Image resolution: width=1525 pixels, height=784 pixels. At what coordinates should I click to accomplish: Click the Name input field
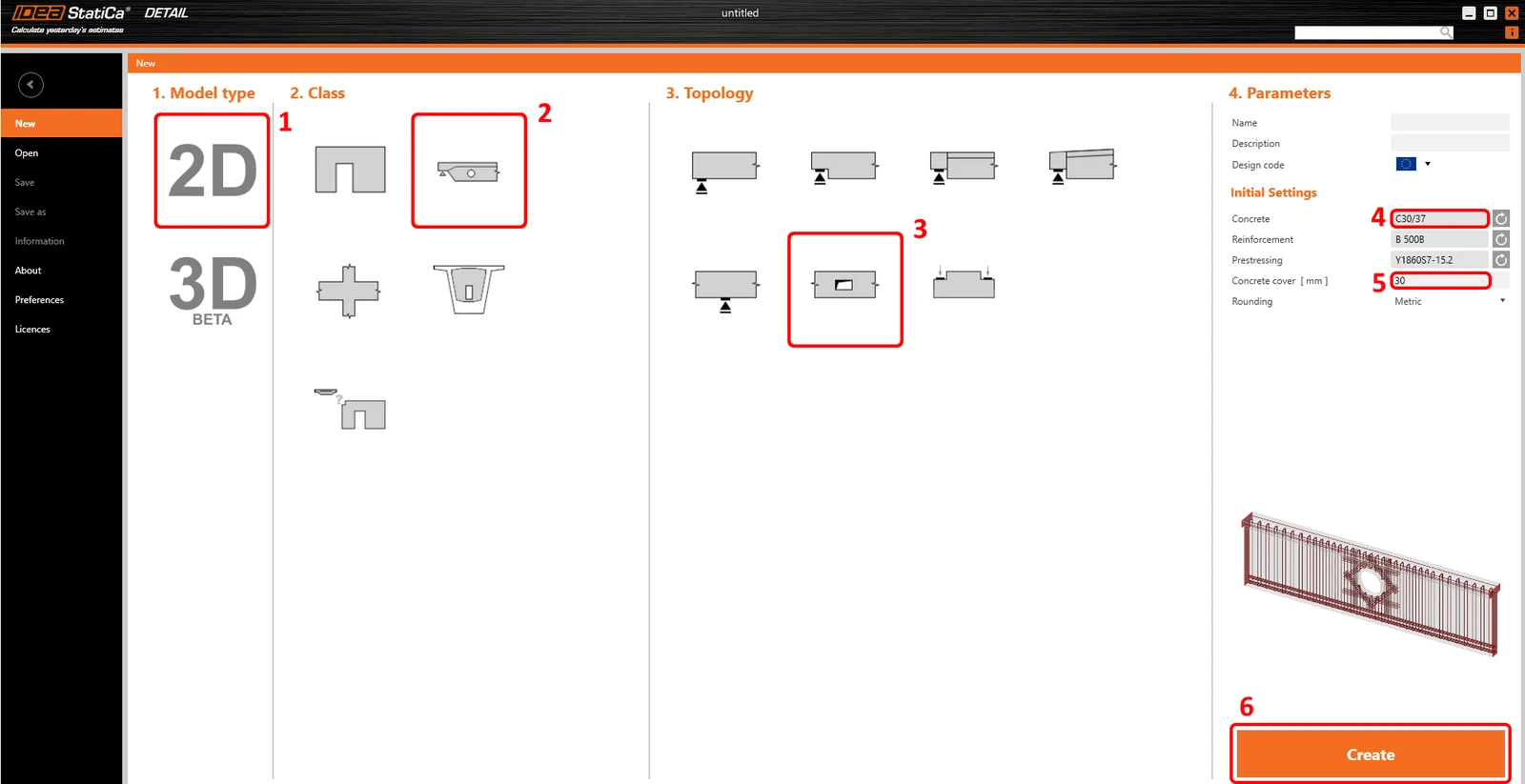[1450, 122]
